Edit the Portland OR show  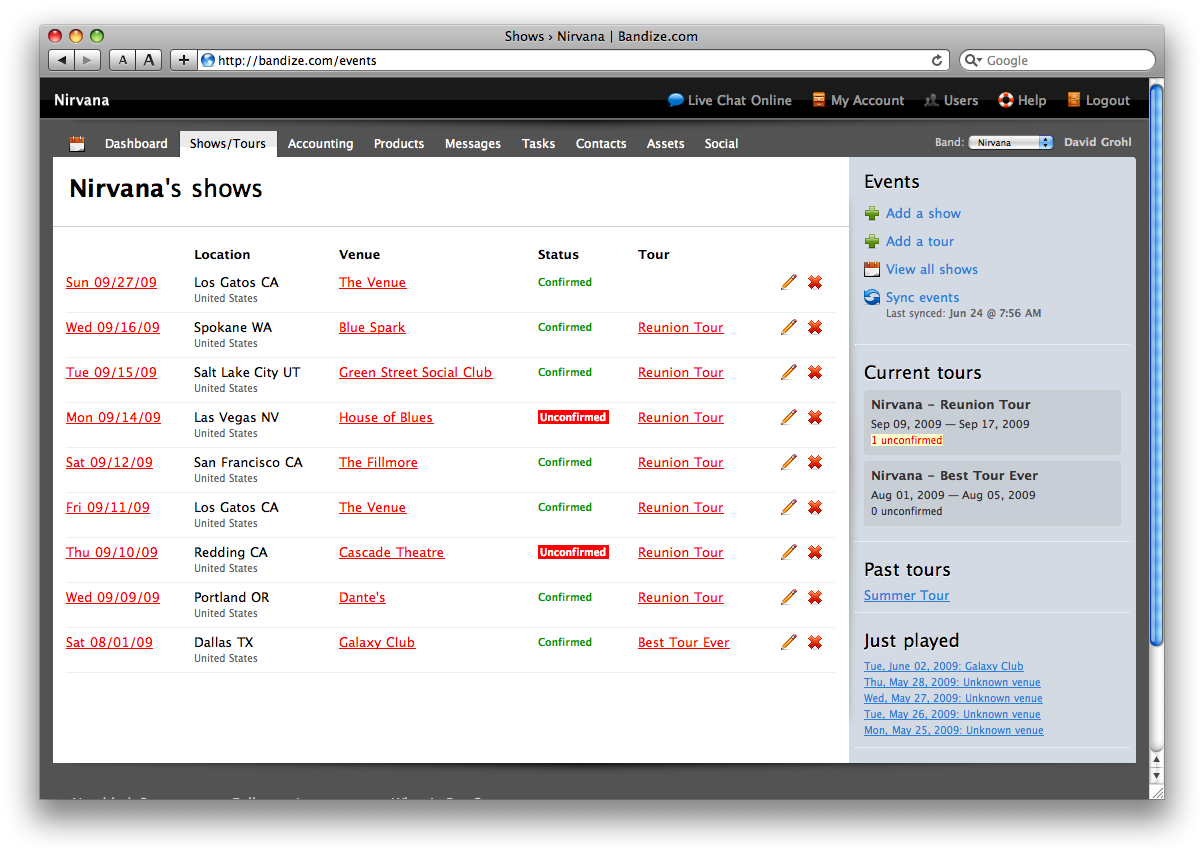pos(789,597)
